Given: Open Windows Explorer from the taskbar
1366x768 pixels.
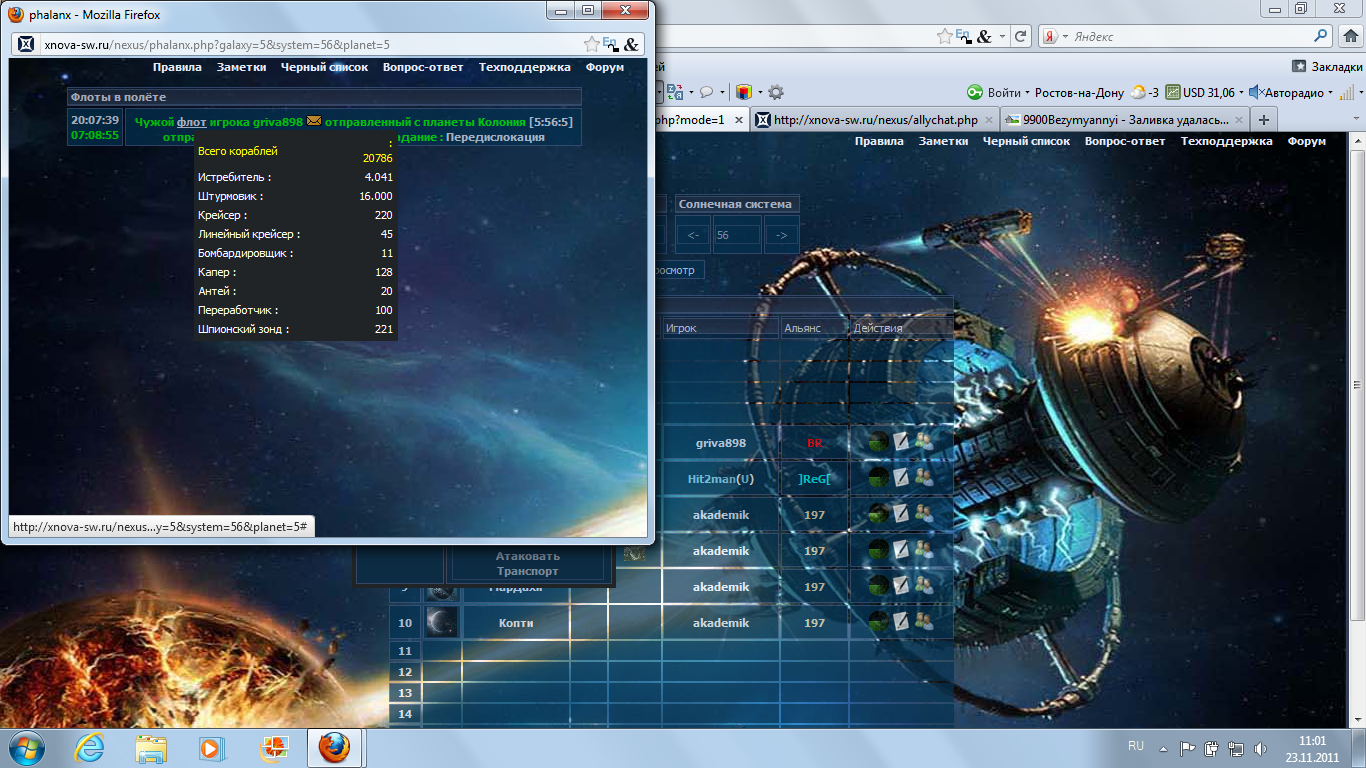Looking at the screenshot, I should coord(152,747).
